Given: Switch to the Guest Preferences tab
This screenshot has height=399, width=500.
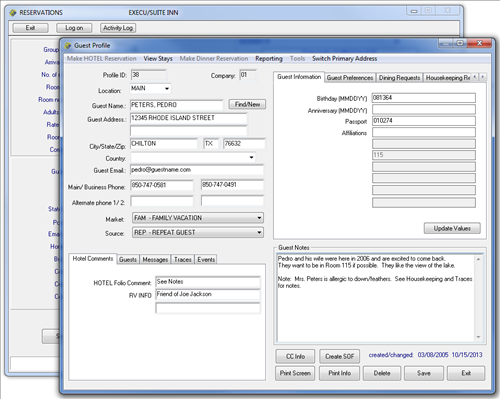Looking at the screenshot, I should 350,78.
